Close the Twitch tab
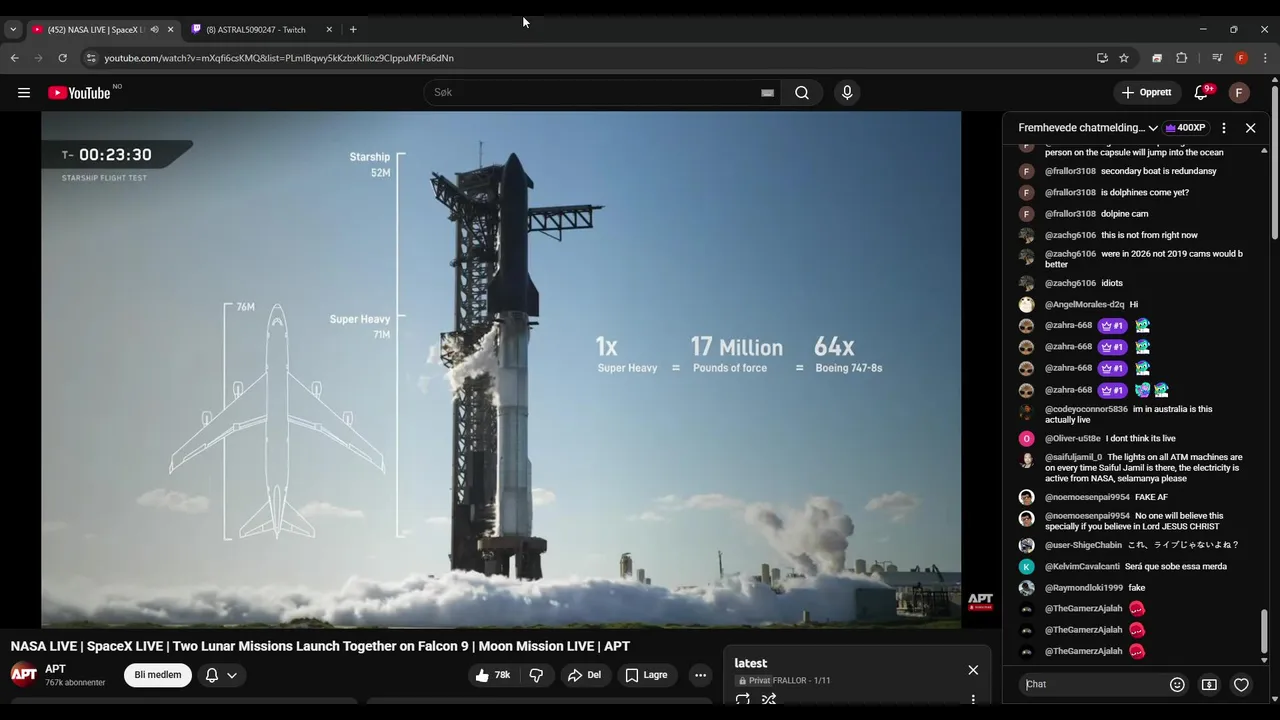Screen dimensions: 1280x720 pos(329,29)
